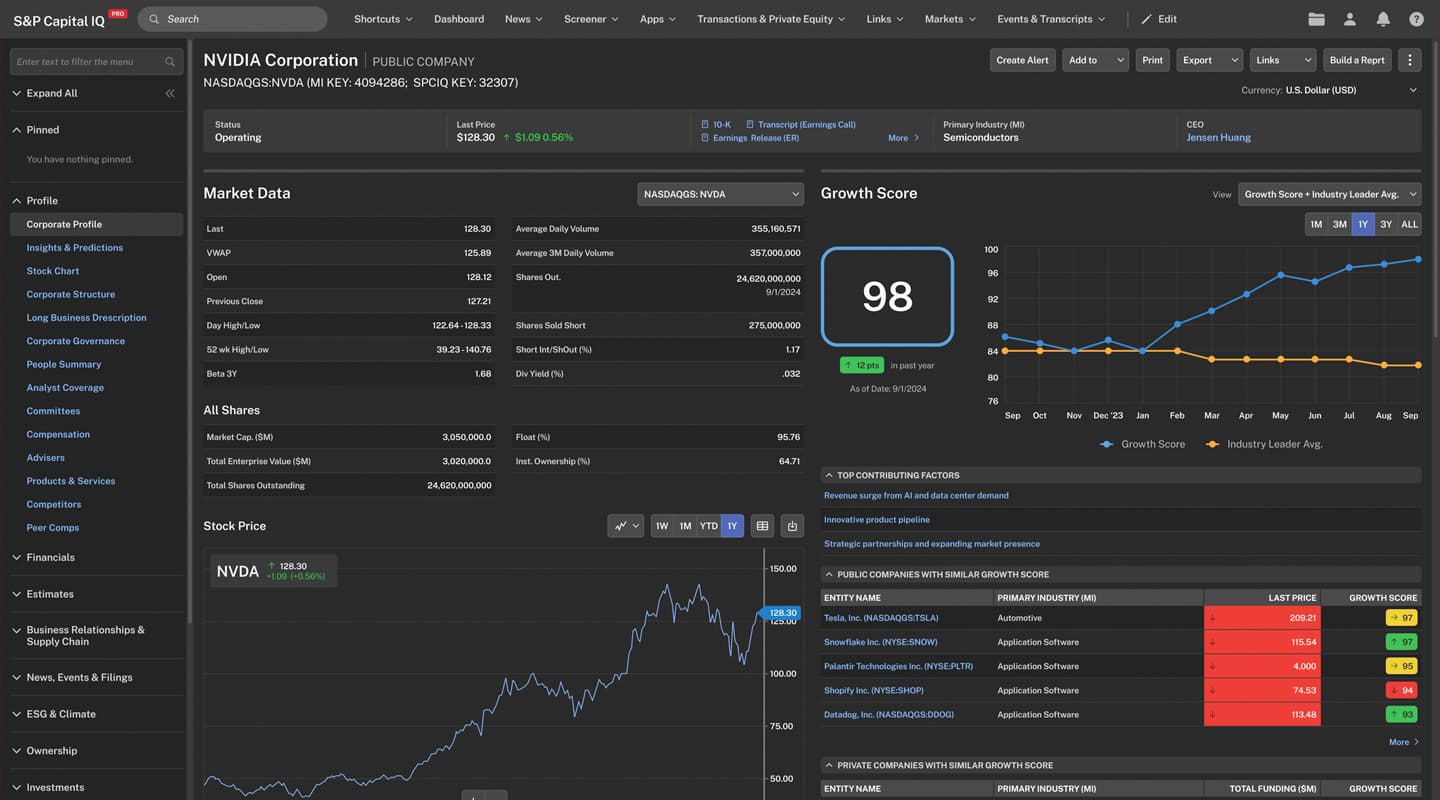Viewport: 1440px width, 800px height.
Task: Select the YTD stock price range
Action: [709, 526]
